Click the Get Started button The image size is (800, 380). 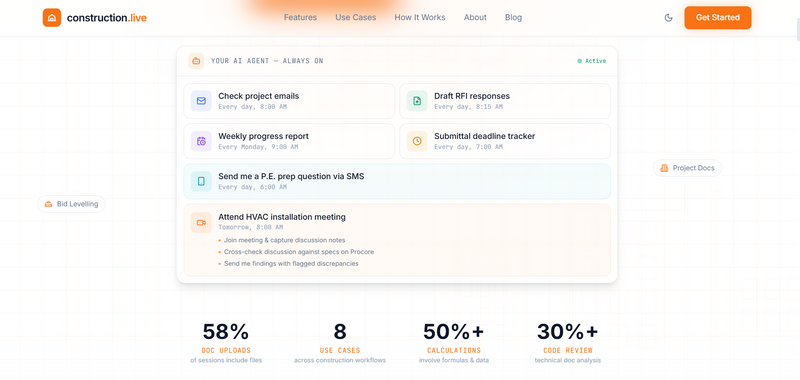coord(717,17)
